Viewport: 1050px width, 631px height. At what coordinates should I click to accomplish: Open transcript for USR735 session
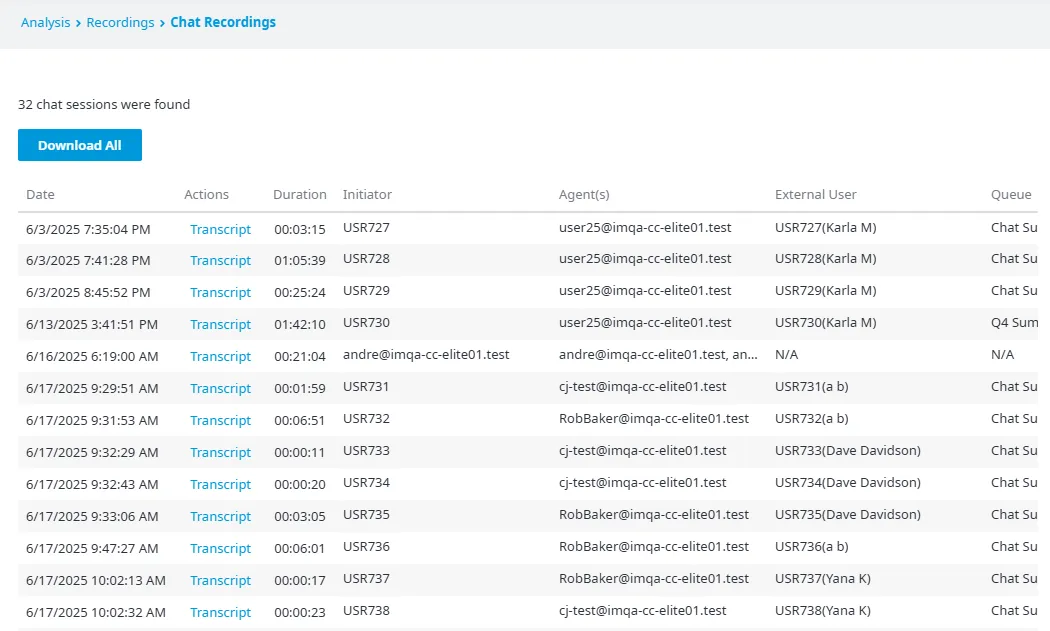pyautogui.click(x=220, y=516)
